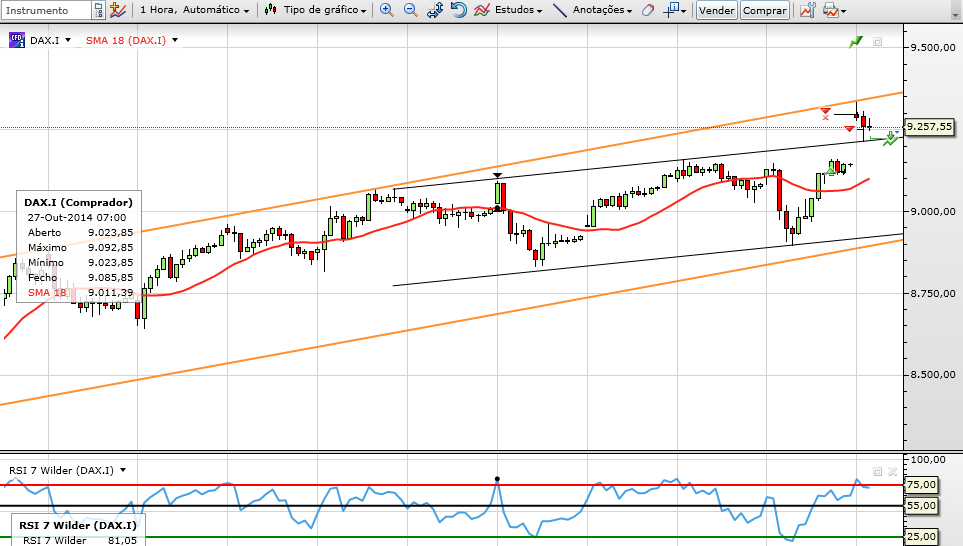Click the 9.000,00 price axis label
Image resolution: width=963 pixels, height=546 pixels.
point(933,211)
